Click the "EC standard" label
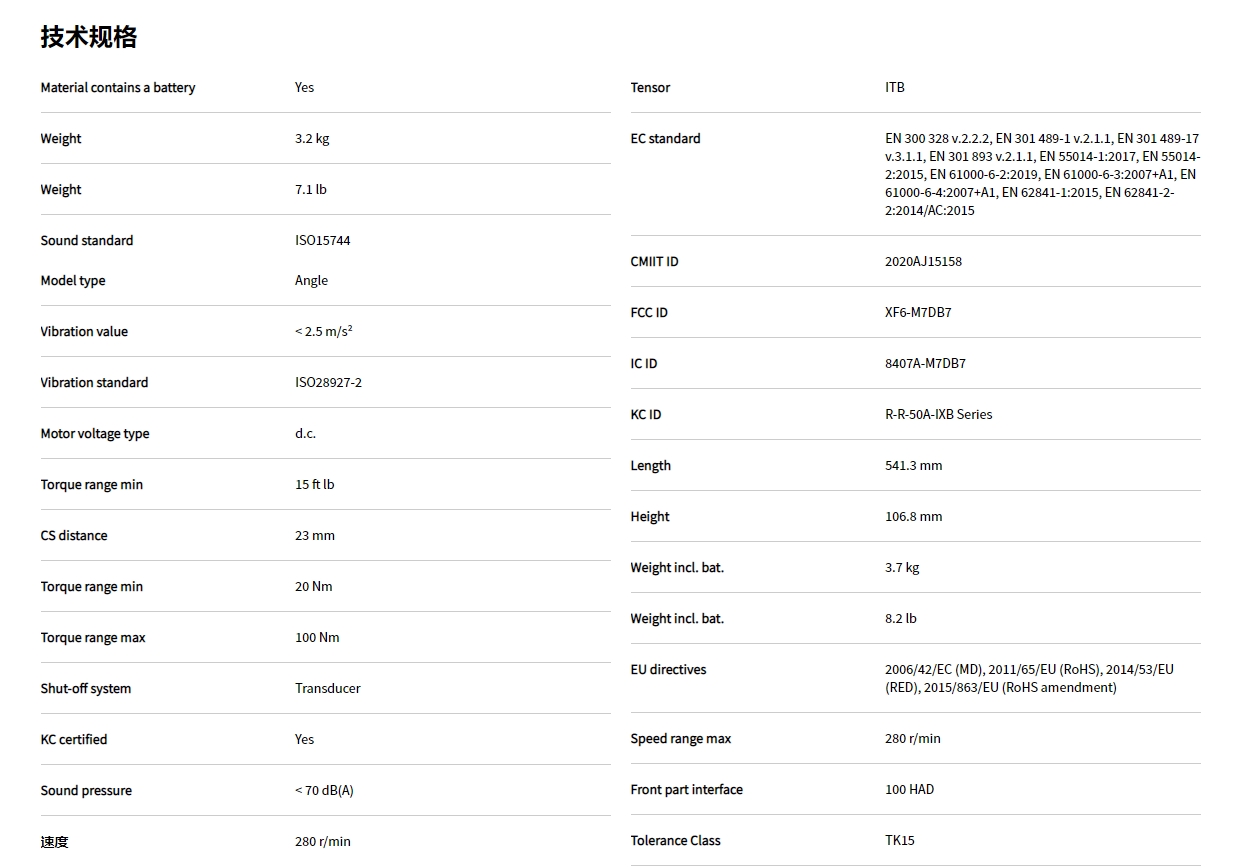The width and height of the screenshot is (1241, 867). (665, 139)
